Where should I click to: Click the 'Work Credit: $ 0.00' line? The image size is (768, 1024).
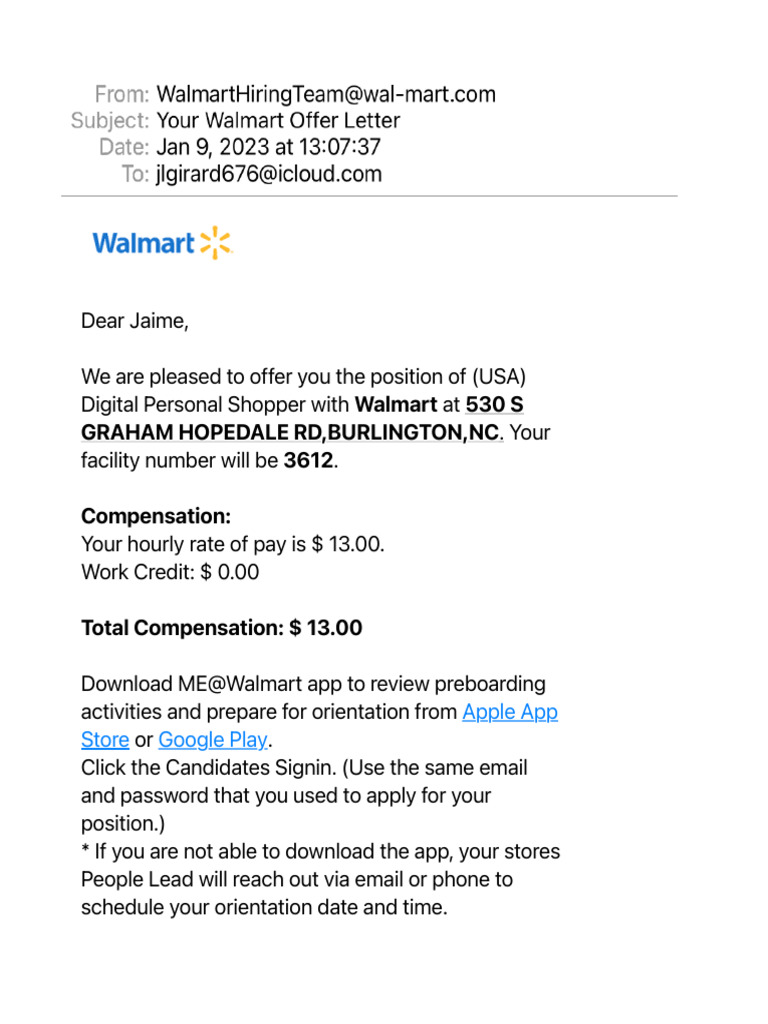[x=169, y=572]
